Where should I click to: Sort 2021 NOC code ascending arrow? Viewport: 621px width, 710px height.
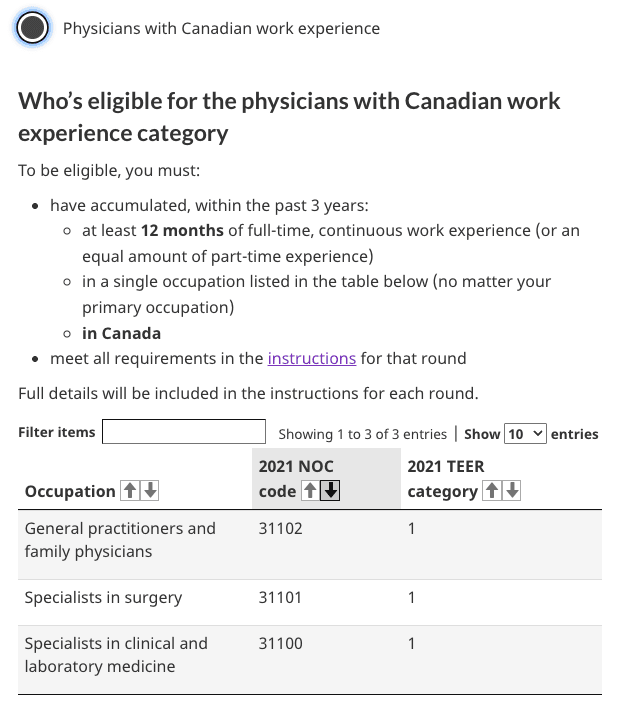[310, 491]
